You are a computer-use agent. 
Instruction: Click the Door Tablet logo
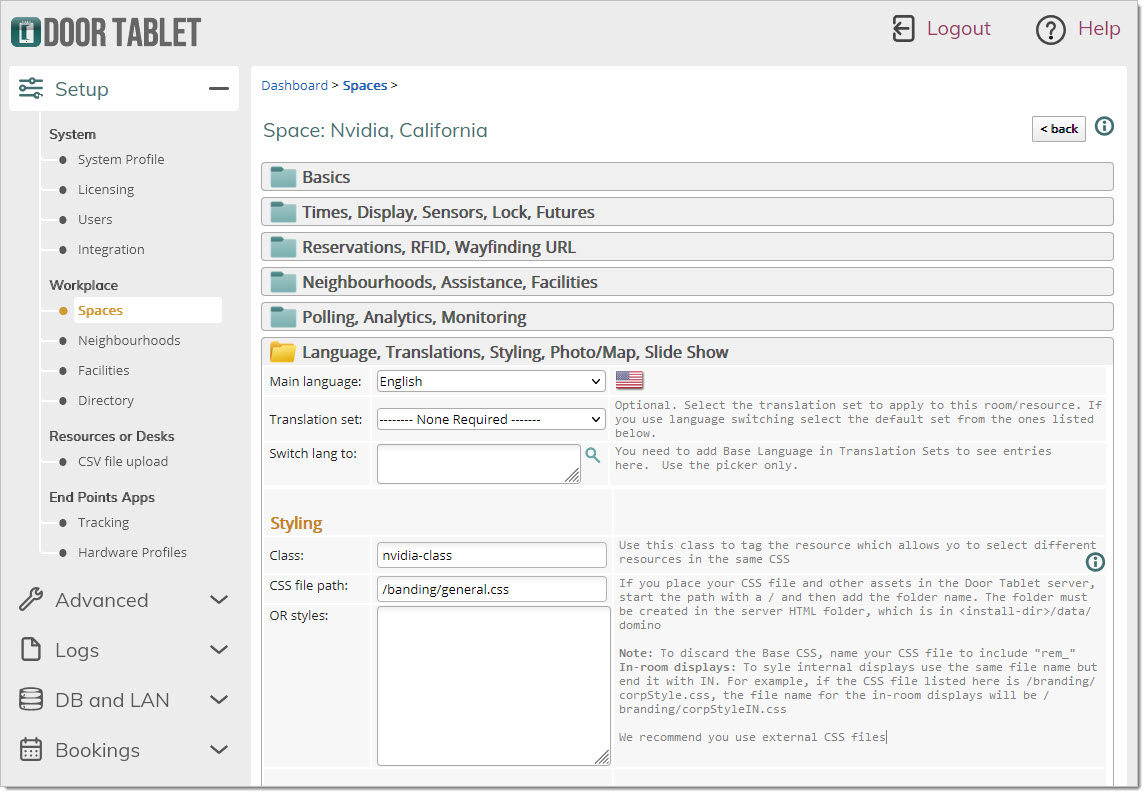click(106, 32)
